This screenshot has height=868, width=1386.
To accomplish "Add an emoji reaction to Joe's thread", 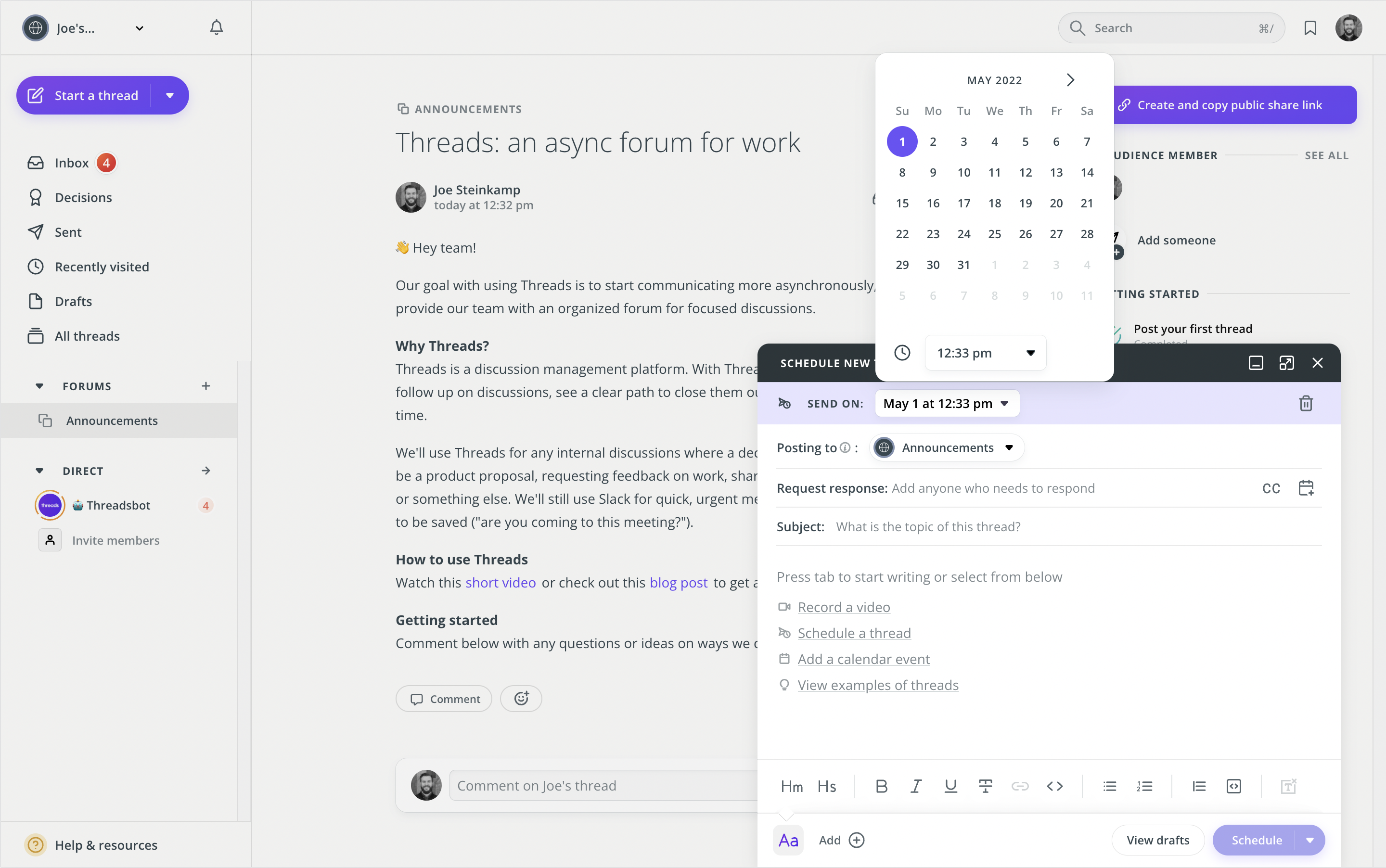I will coord(521,699).
